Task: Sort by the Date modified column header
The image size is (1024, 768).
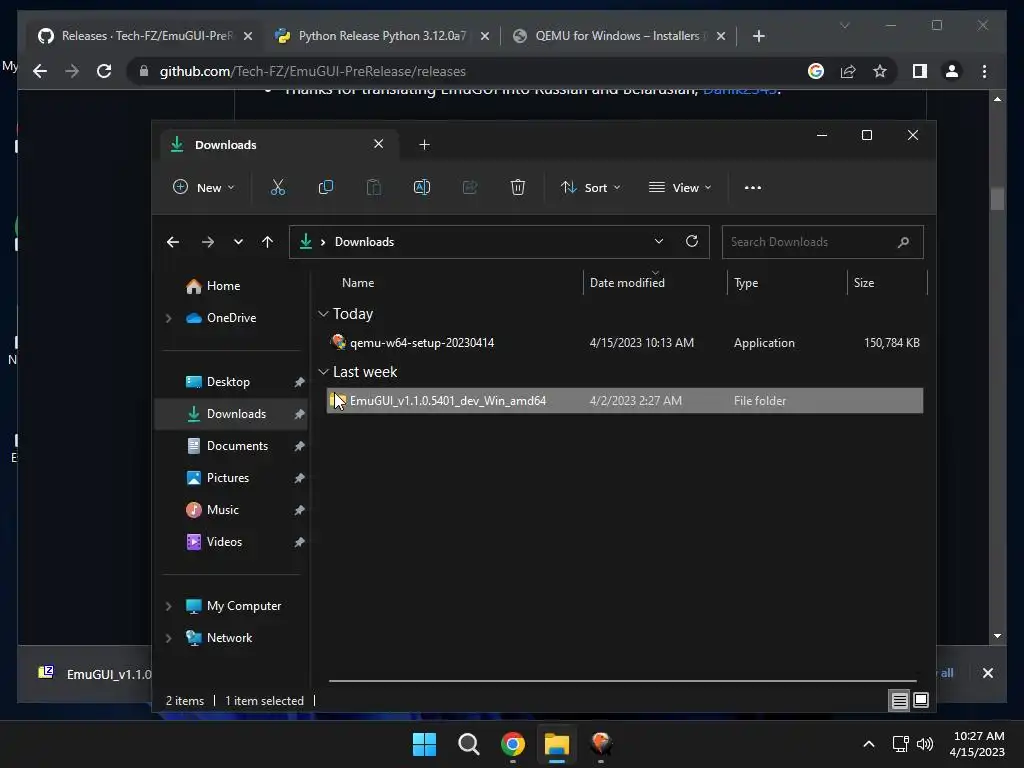Action: tap(627, 283)
